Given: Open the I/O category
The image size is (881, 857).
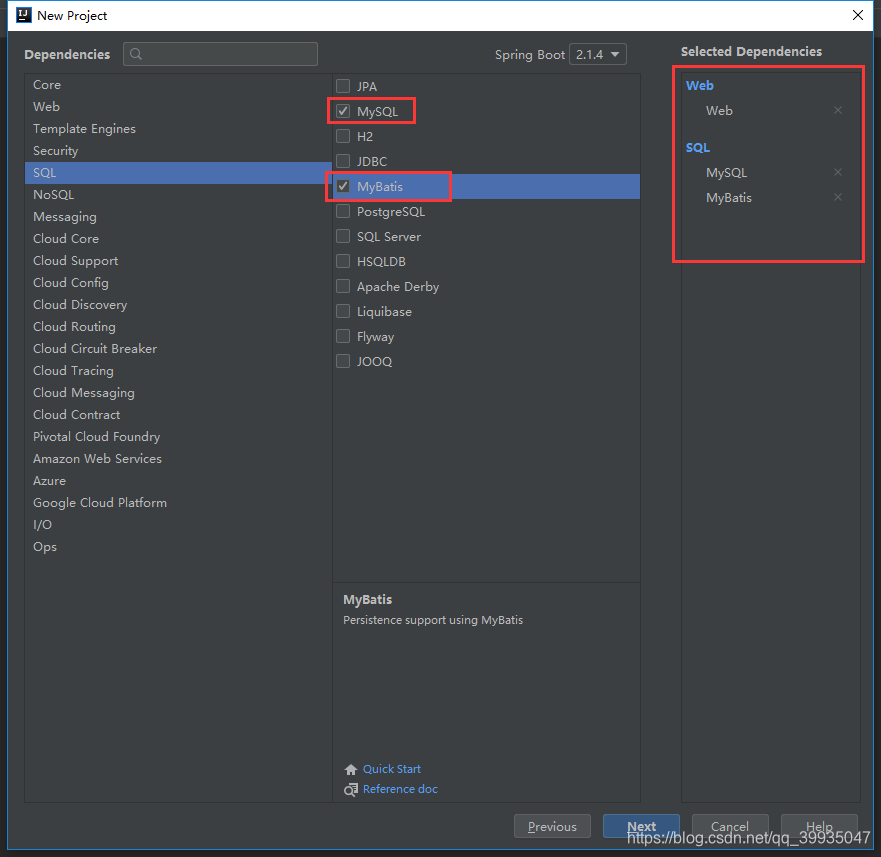Looking at the screenshot, I should pyautogui.click(x=179, y=524).
